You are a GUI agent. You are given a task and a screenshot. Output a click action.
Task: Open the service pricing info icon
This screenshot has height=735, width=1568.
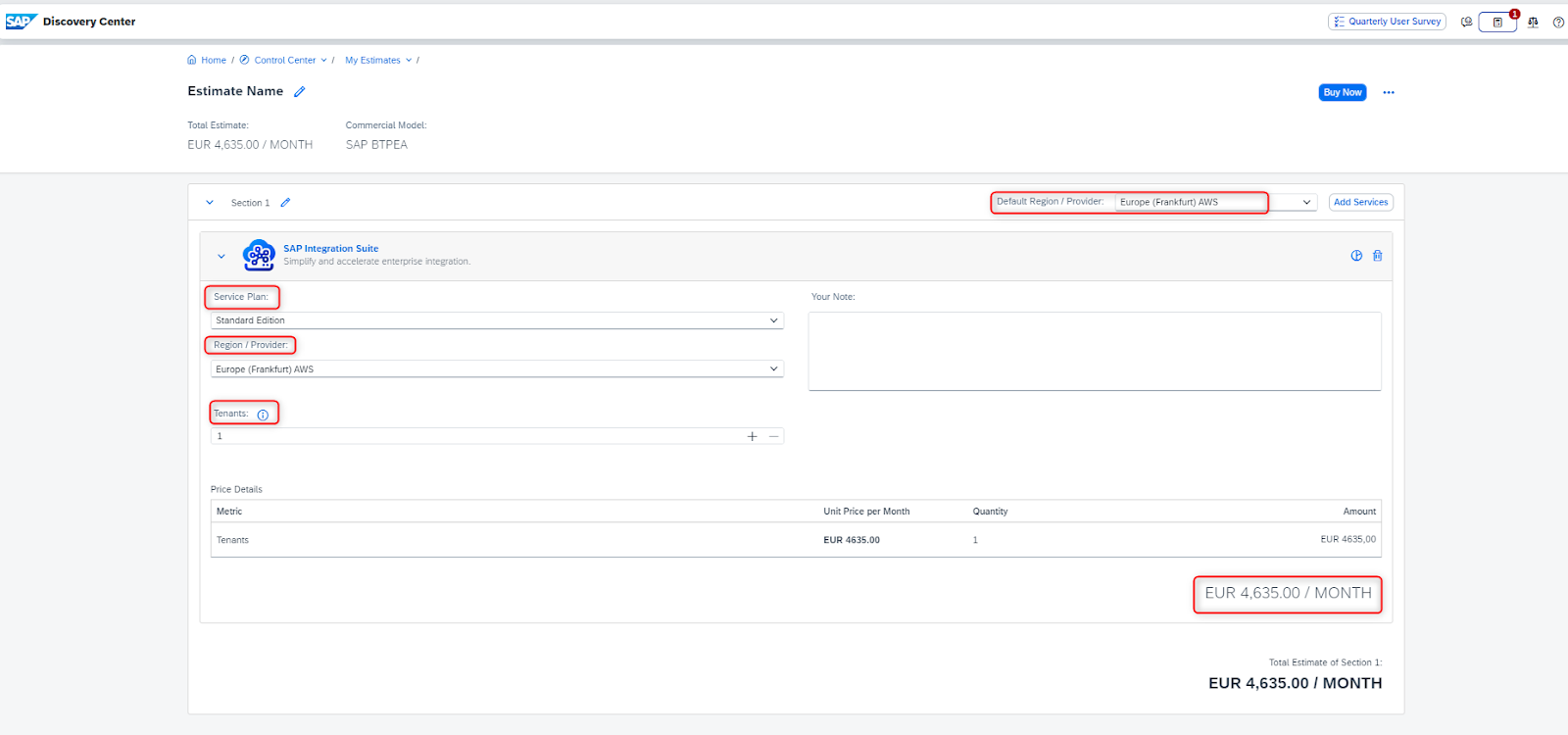1356,256
